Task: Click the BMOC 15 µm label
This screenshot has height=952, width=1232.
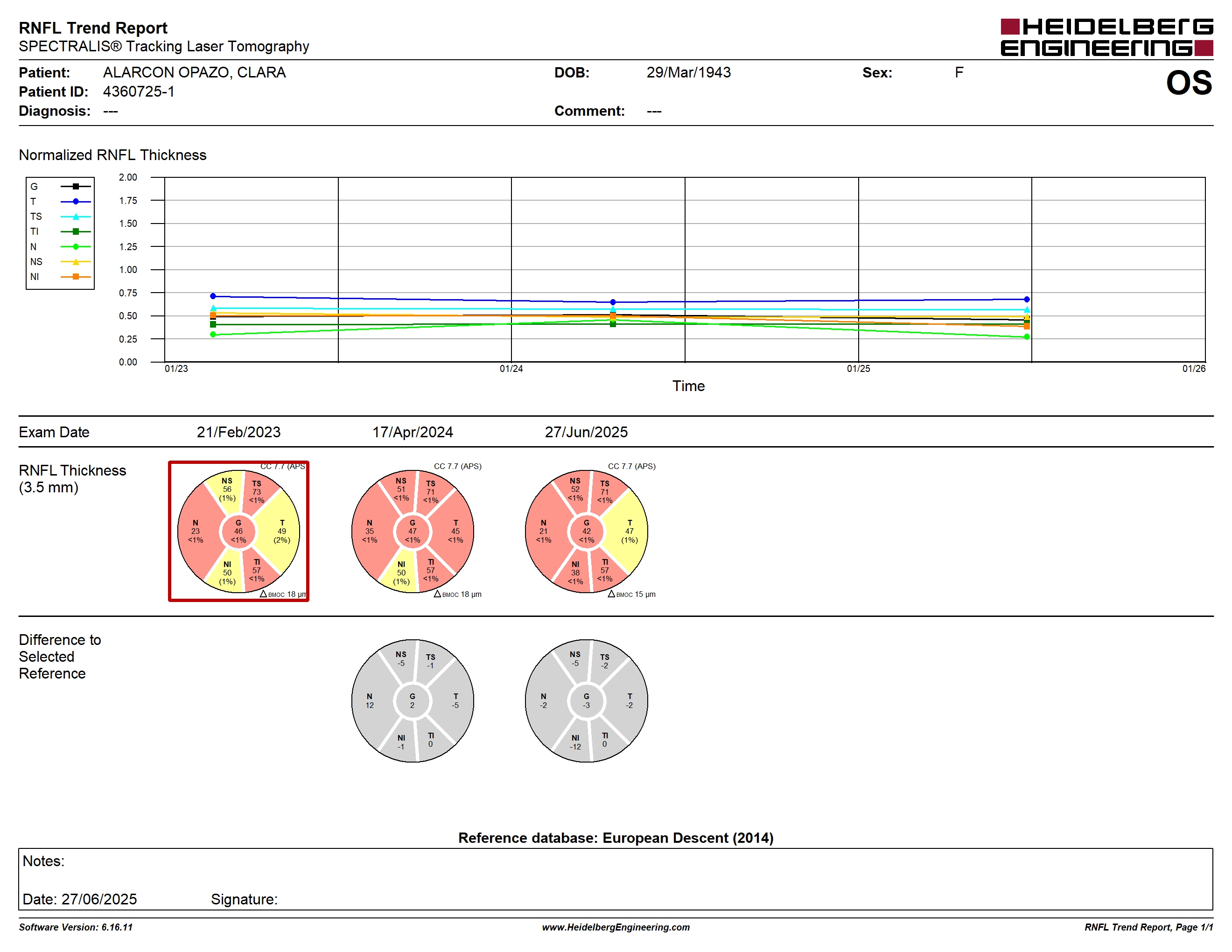Action: 632,595
